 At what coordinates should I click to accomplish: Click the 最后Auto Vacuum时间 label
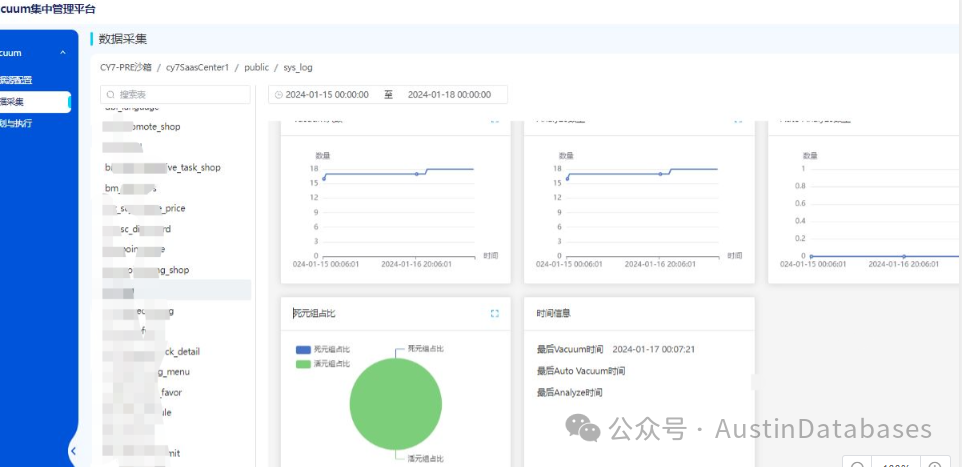click(x=581, y=371)
